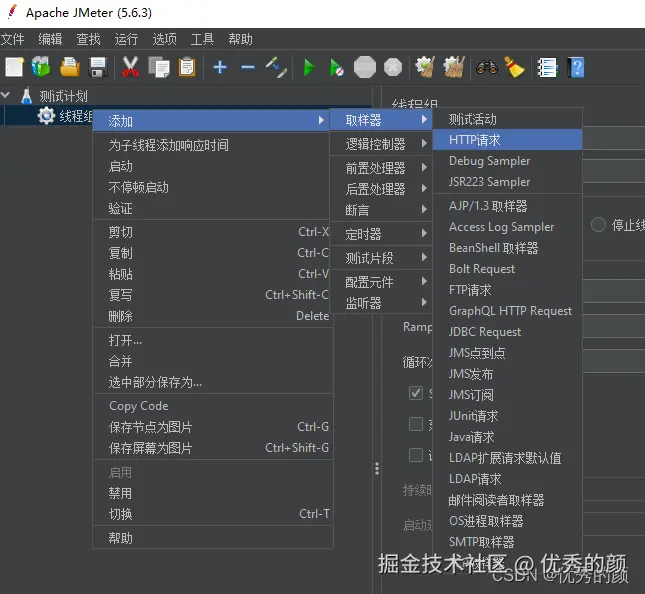Open the 工具 menu

(x=202, y=39)
